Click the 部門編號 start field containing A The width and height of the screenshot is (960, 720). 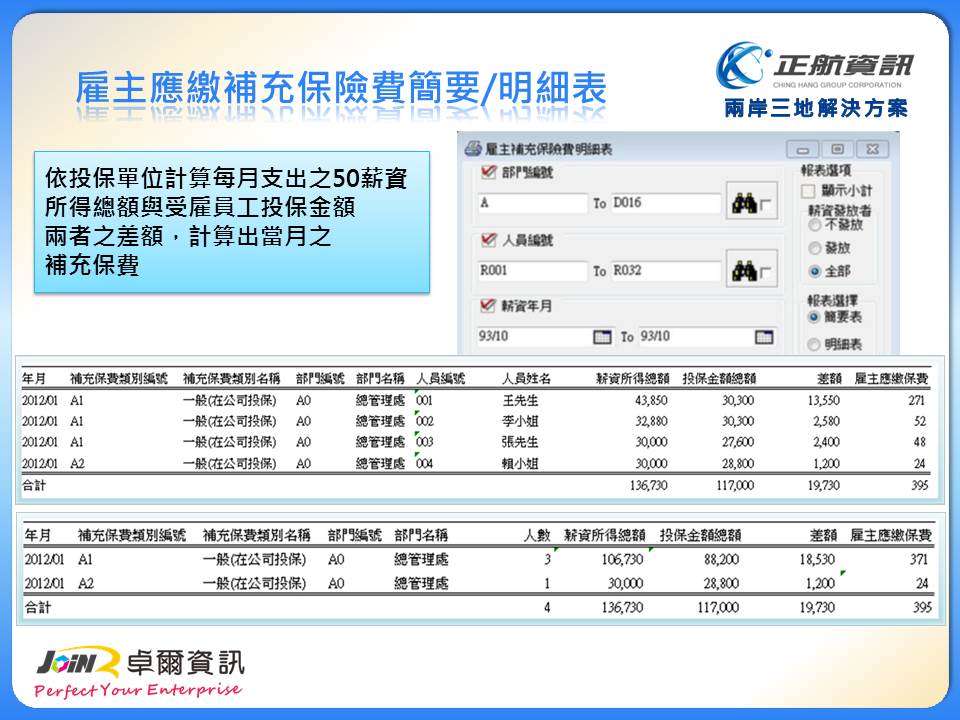point(532,203)
